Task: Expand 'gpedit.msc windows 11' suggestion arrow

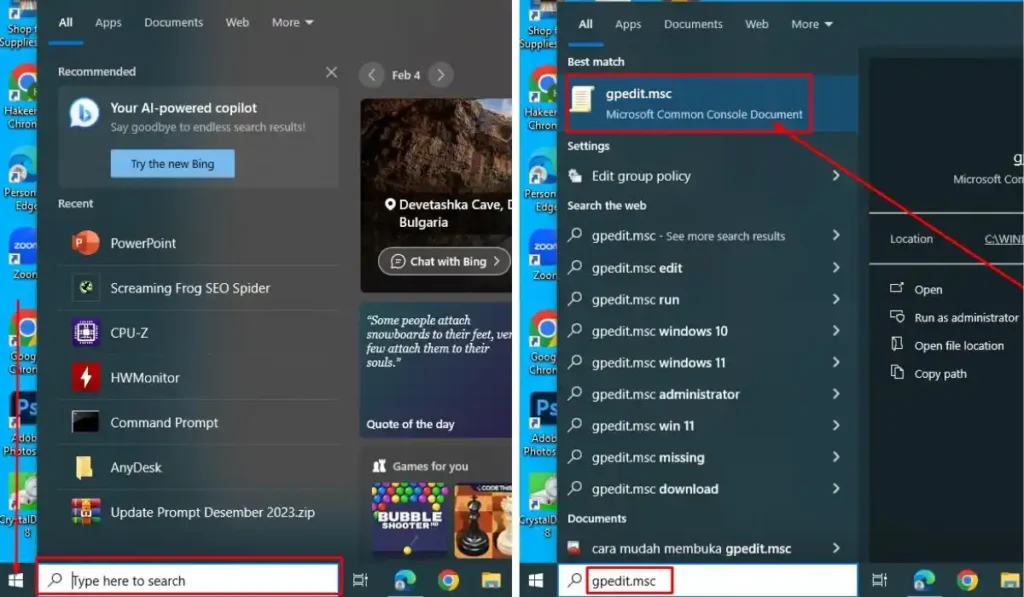Action: pyautogui.click(x=836, y=362)
